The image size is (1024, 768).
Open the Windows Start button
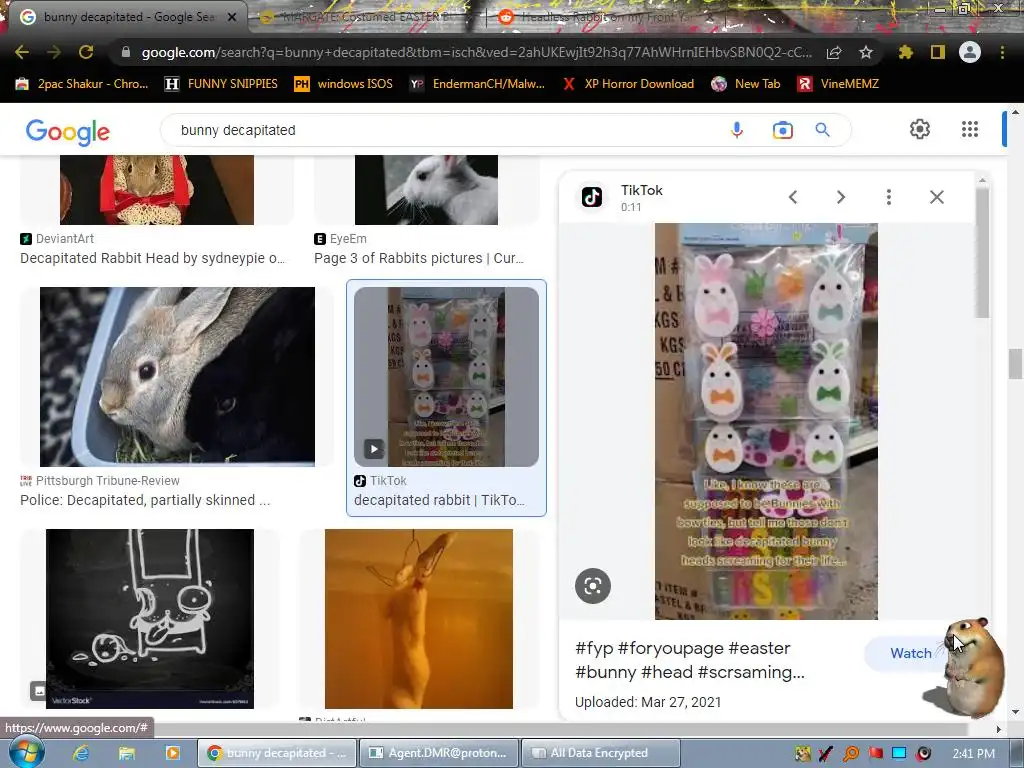coord(26,752)
